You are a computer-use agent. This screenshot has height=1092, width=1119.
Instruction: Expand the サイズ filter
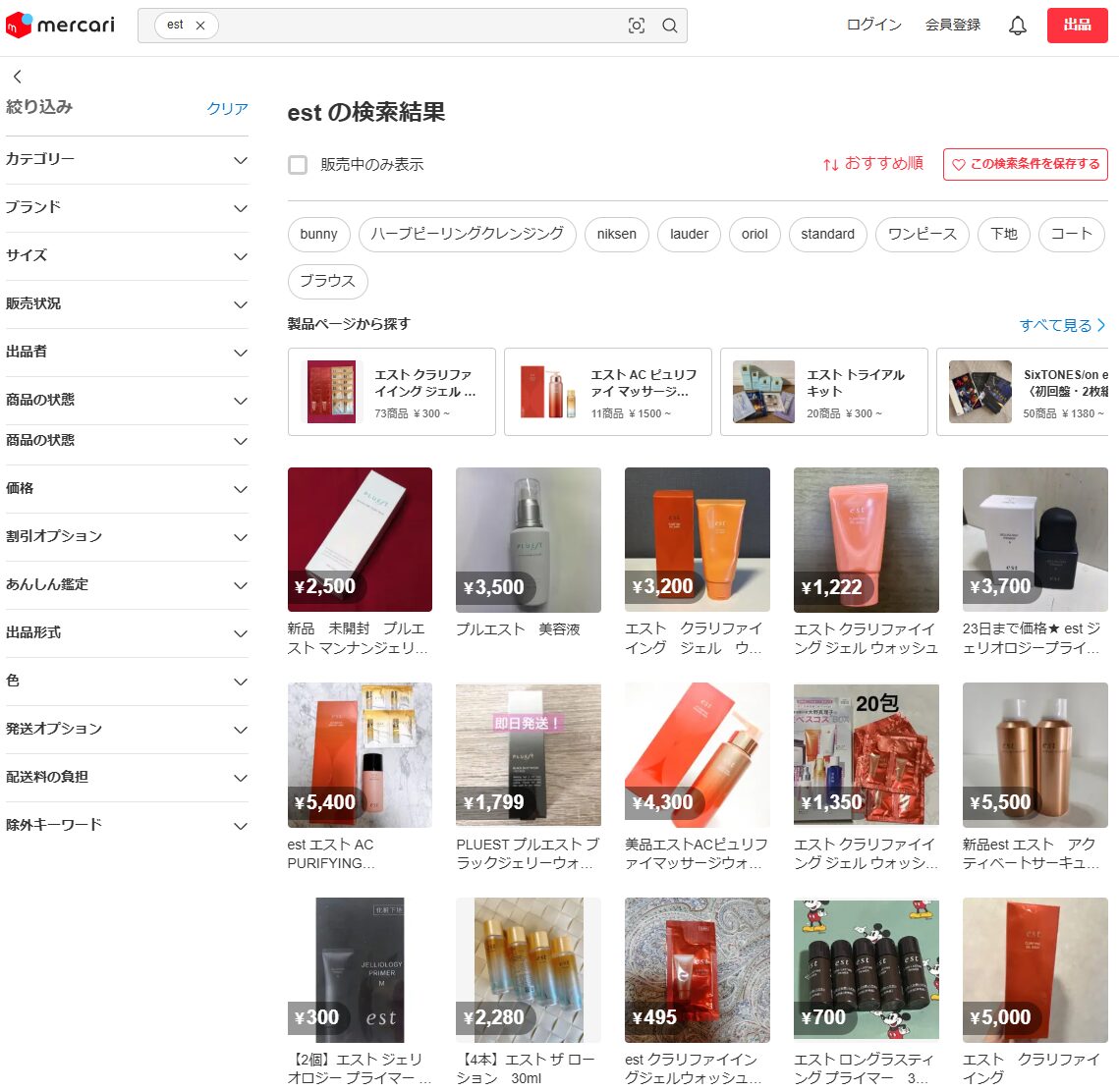[127, 256]
